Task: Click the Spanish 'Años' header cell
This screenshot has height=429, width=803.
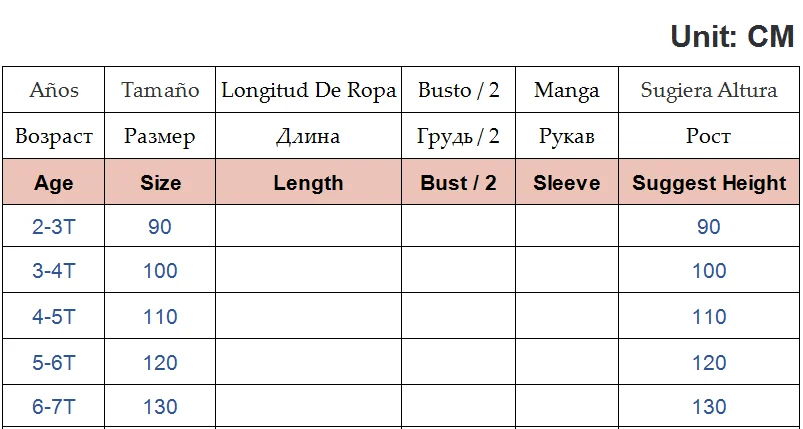Action: [x=54, y=90]
